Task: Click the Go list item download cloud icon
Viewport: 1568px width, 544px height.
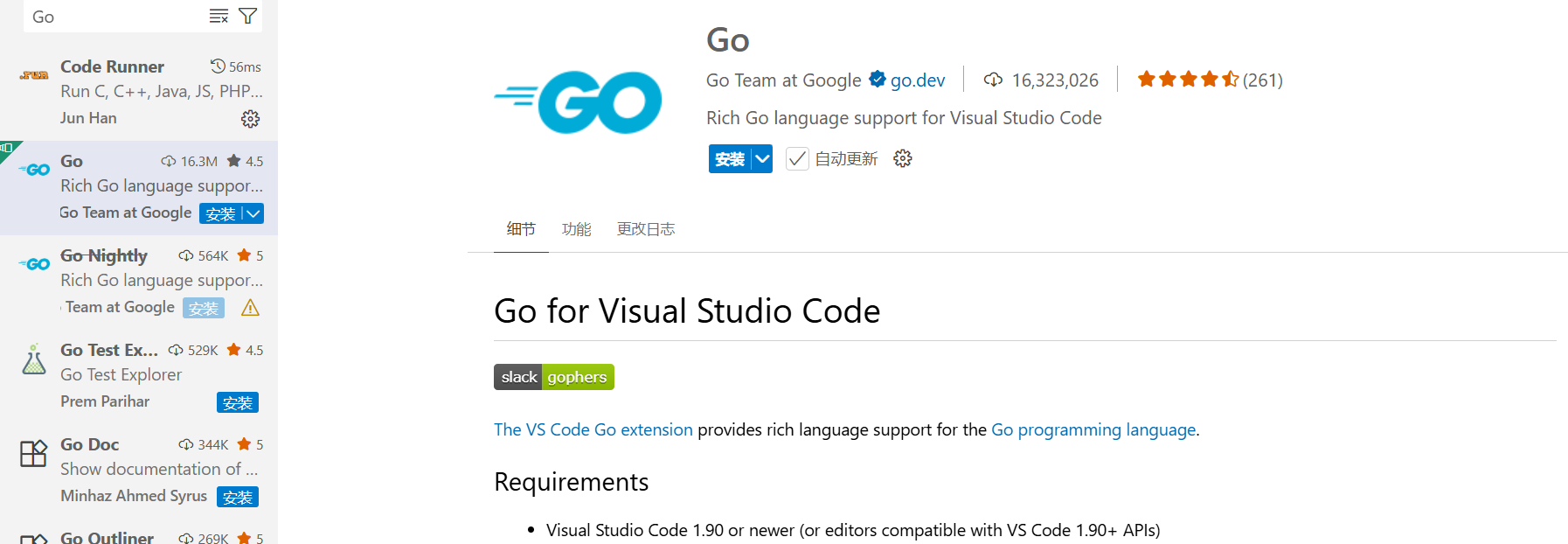Action: [169, 161]
